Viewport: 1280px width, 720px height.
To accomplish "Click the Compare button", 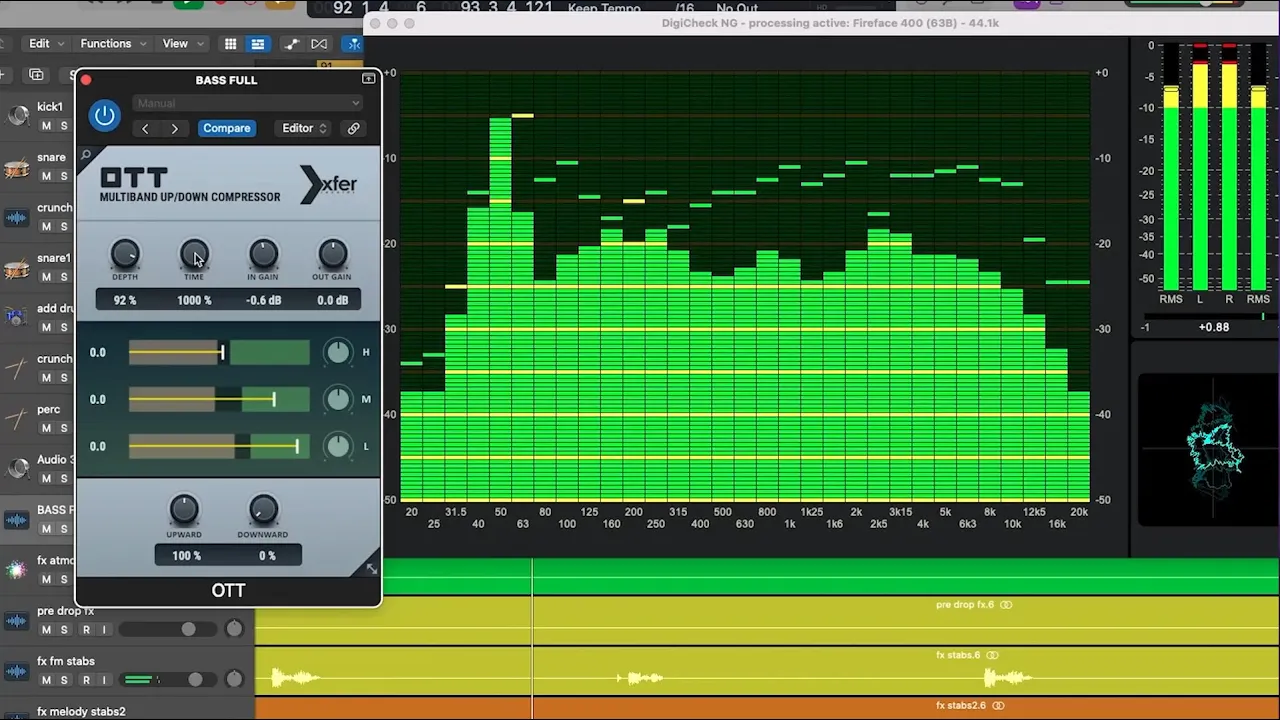I will [x=227, y=128].
